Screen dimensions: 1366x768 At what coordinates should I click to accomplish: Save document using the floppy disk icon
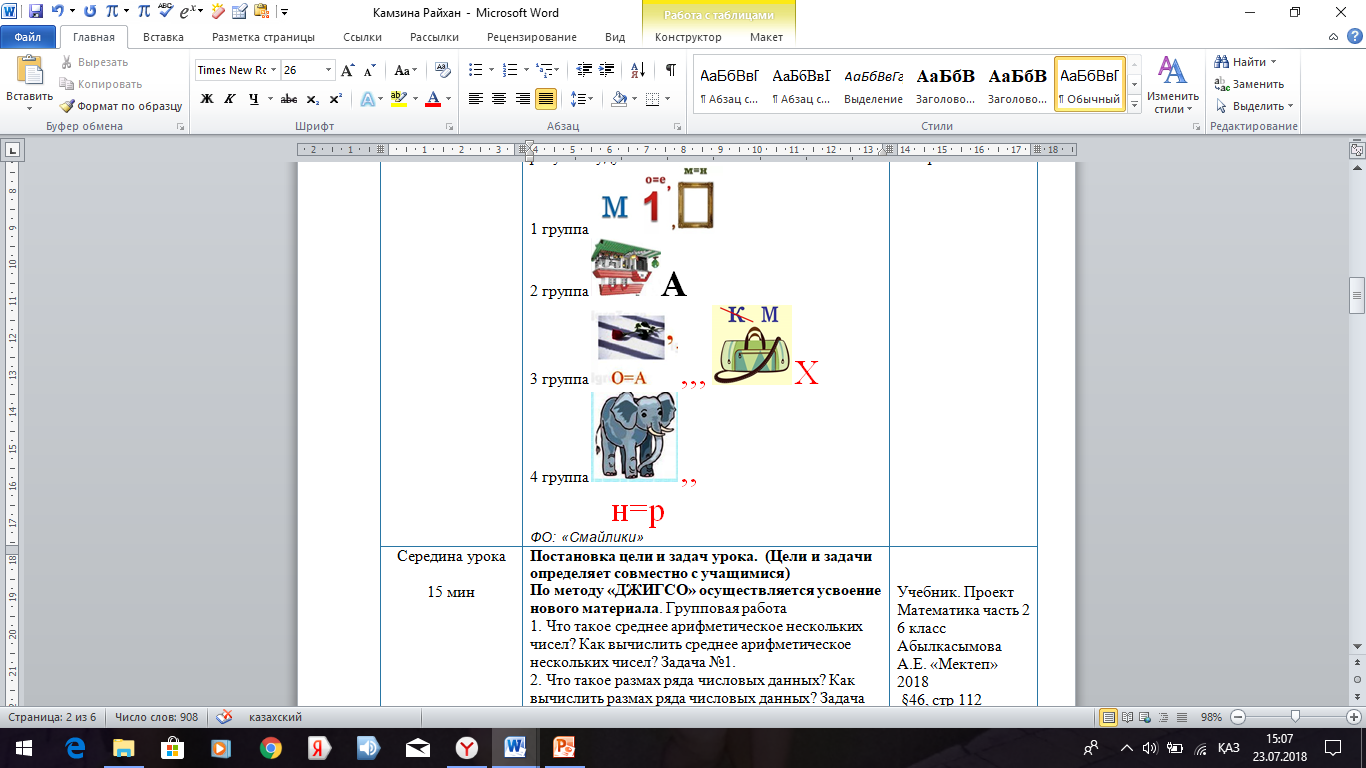point(36,12)
